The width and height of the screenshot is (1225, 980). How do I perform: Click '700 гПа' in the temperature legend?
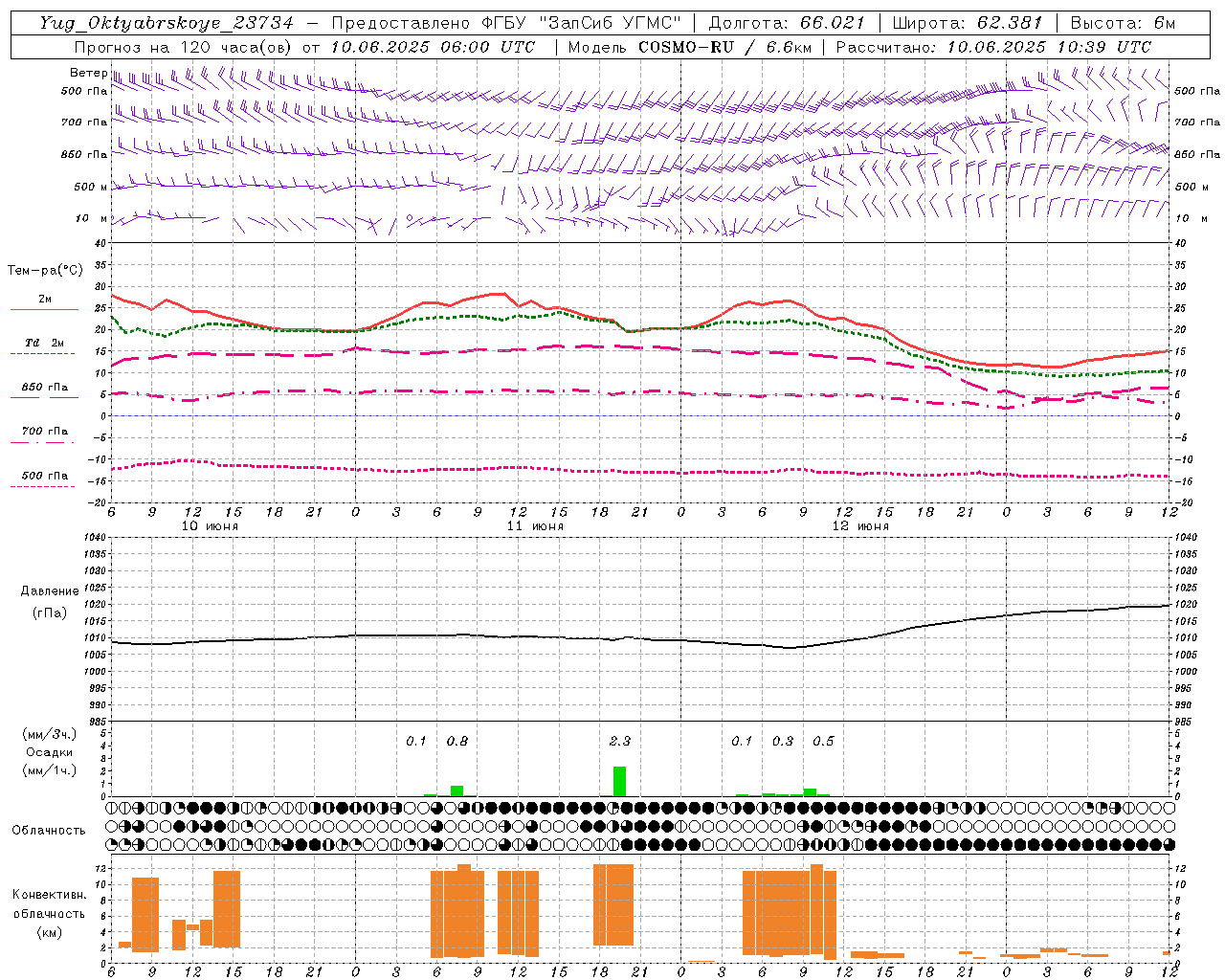coord(45,431)
